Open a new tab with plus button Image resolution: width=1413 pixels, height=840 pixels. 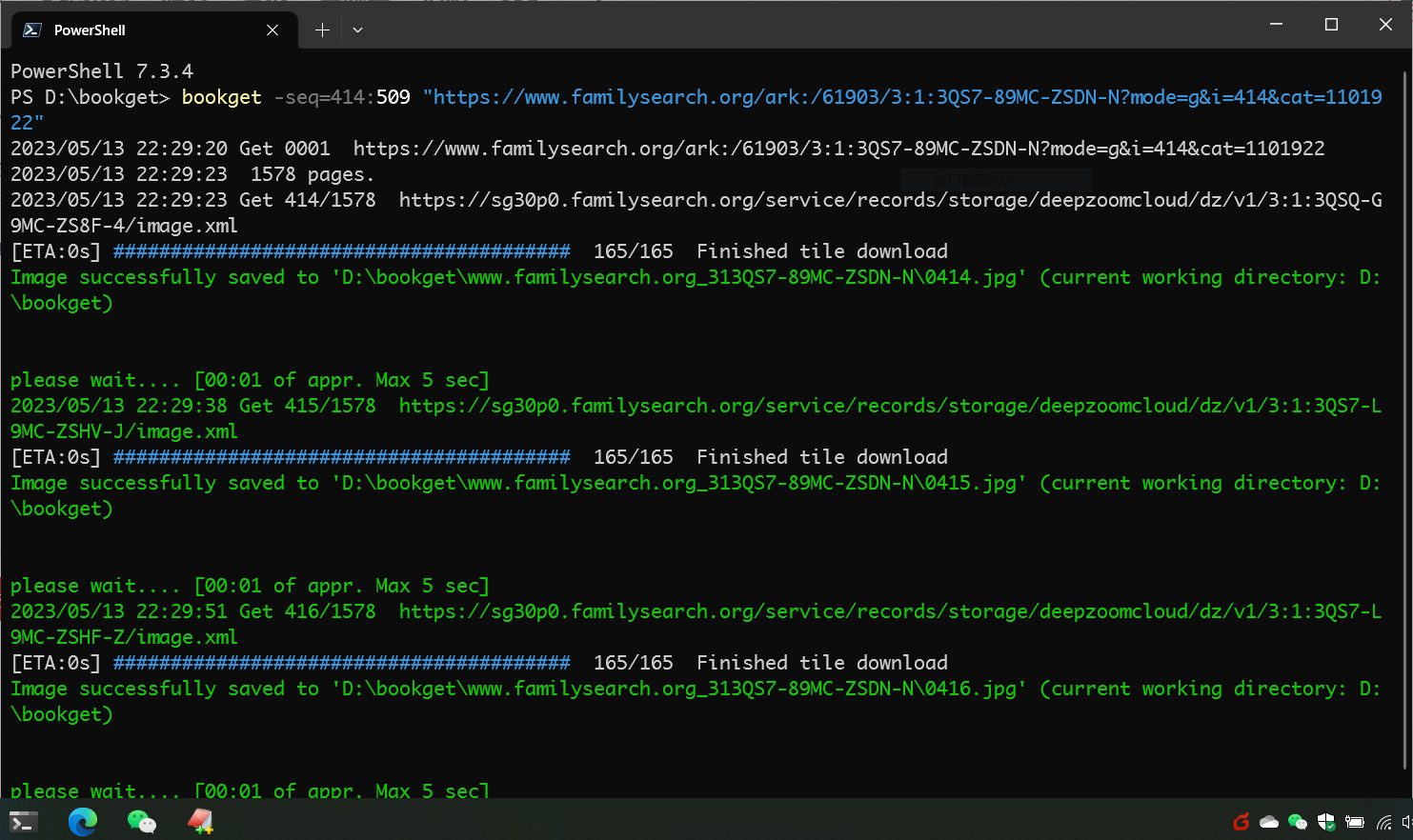323,30
